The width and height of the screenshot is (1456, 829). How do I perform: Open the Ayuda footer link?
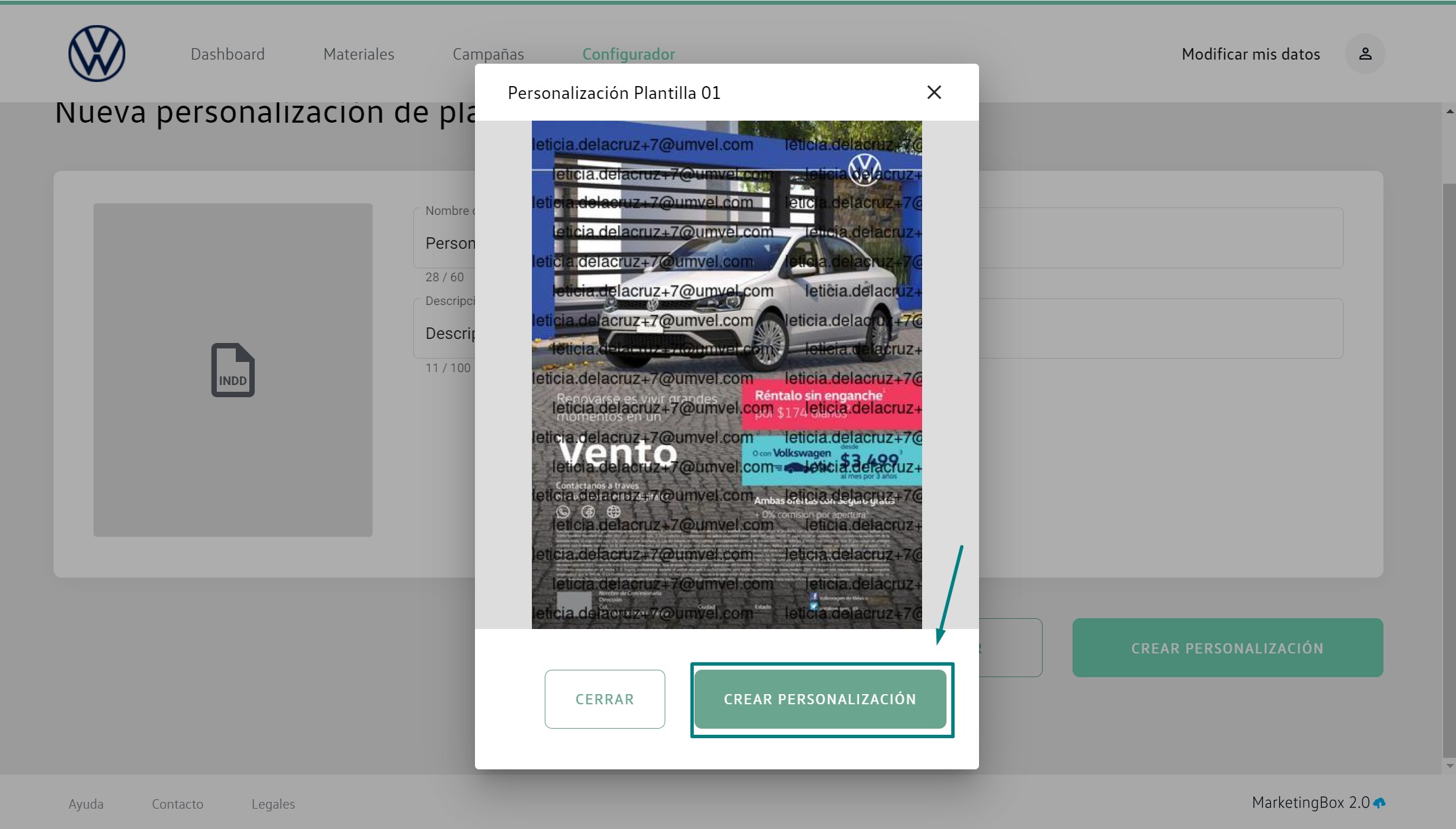tap(86, 804)
